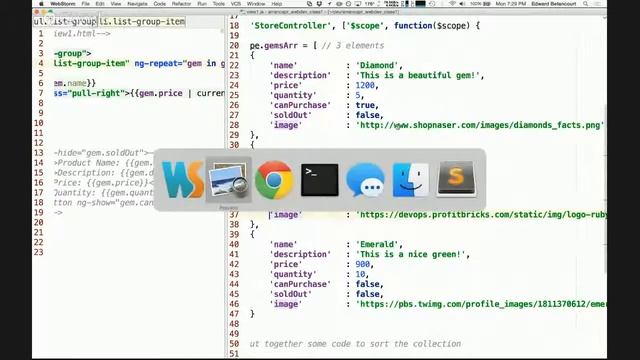Click gemsArr variable on line 20
The height and width of the screenshot is (360, 640).
click(281, 45)
